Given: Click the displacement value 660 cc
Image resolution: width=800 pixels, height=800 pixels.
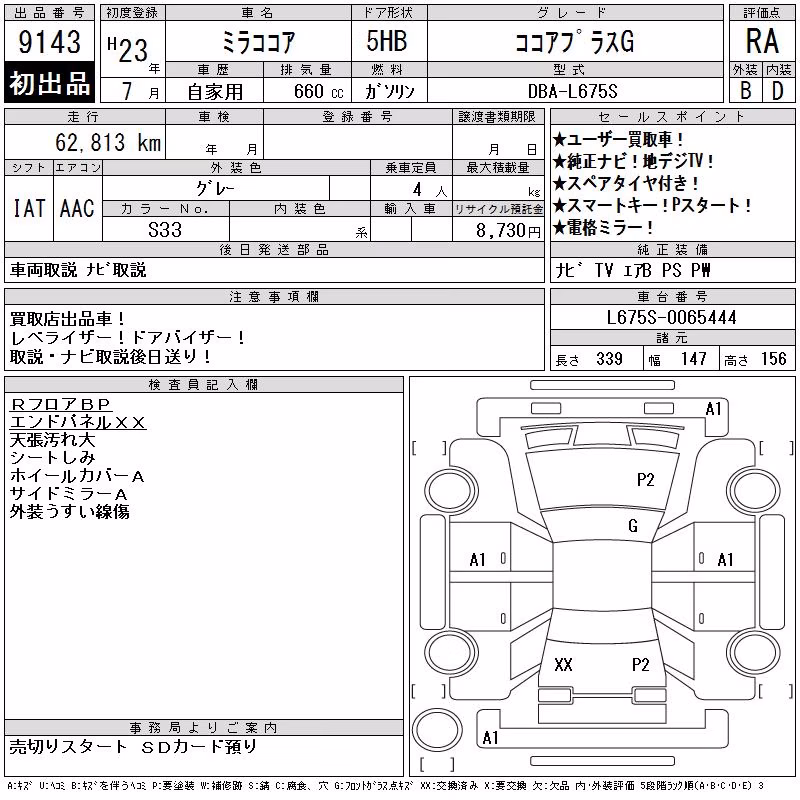Looking at the screenshot, I should point(318,91).
